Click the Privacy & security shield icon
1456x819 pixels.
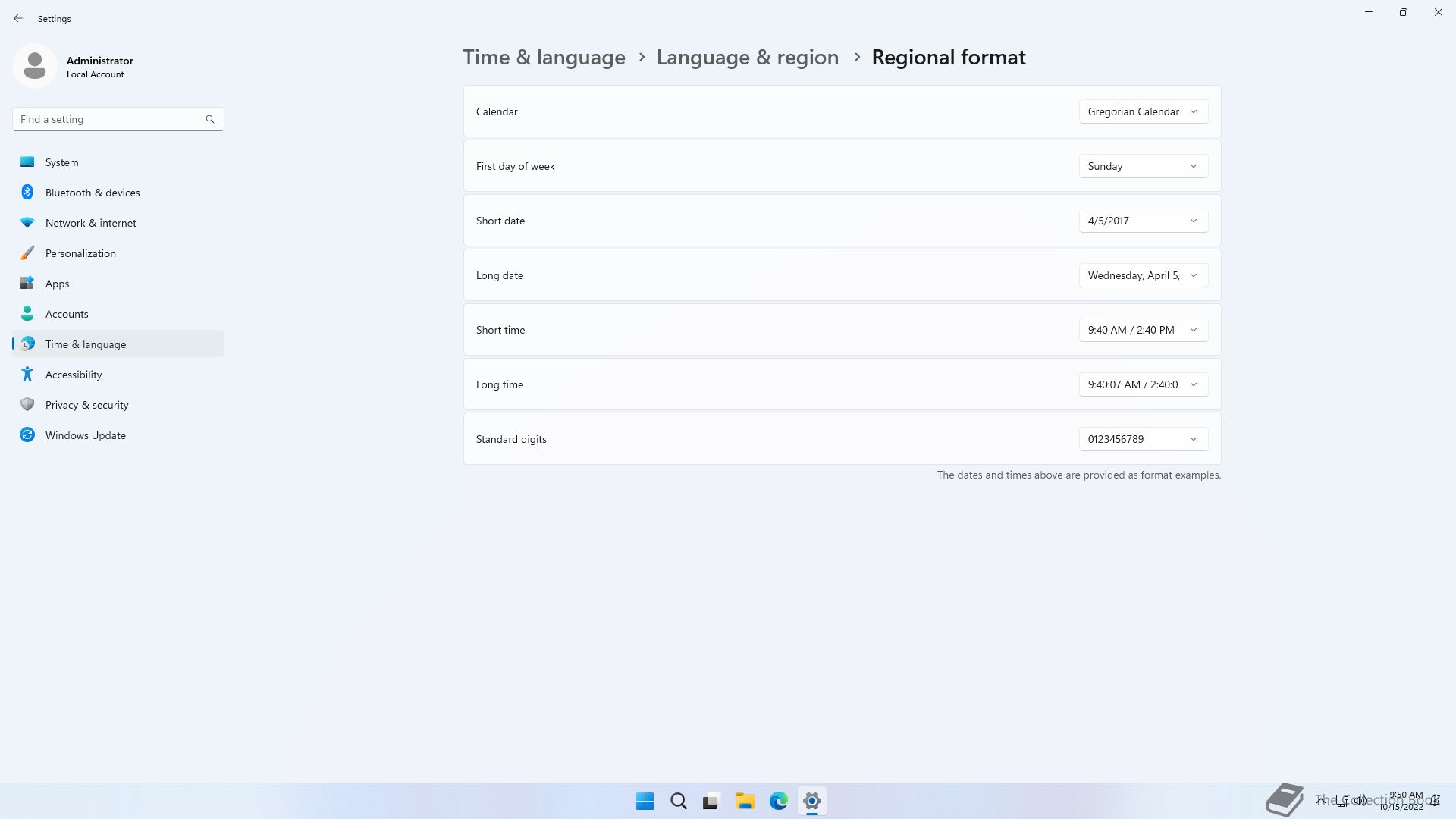click(27, 404)
